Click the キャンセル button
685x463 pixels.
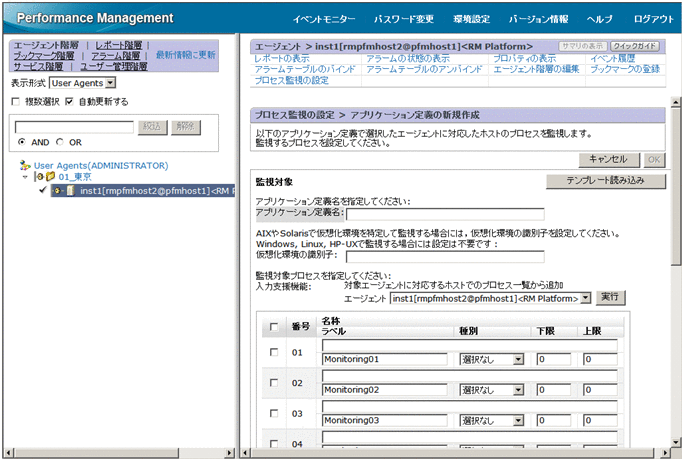pos(608,159)
